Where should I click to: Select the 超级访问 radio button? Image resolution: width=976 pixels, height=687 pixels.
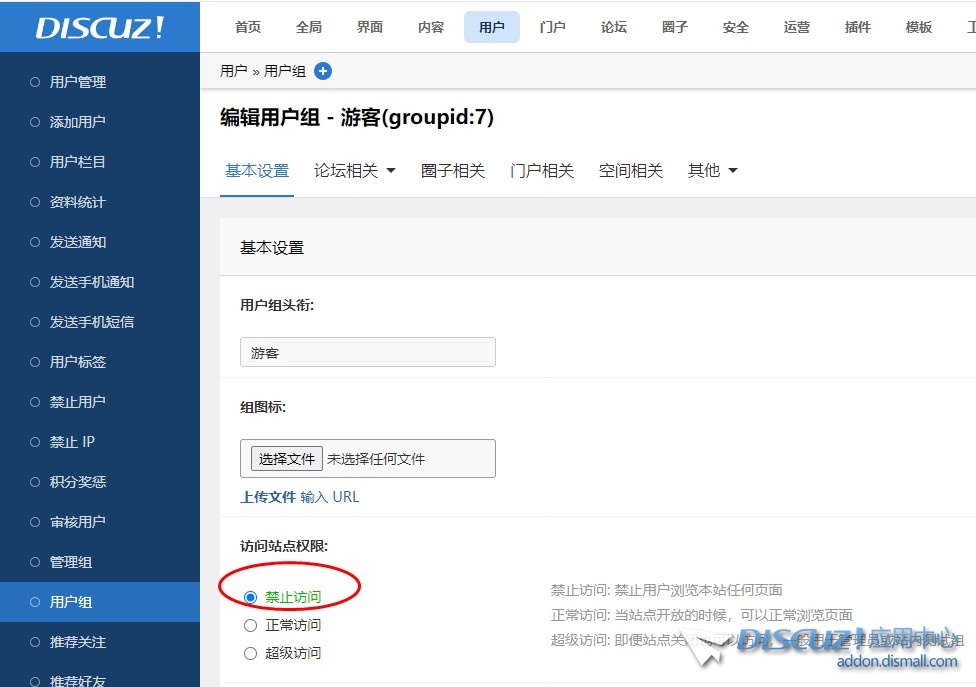[x=250, y=653]
